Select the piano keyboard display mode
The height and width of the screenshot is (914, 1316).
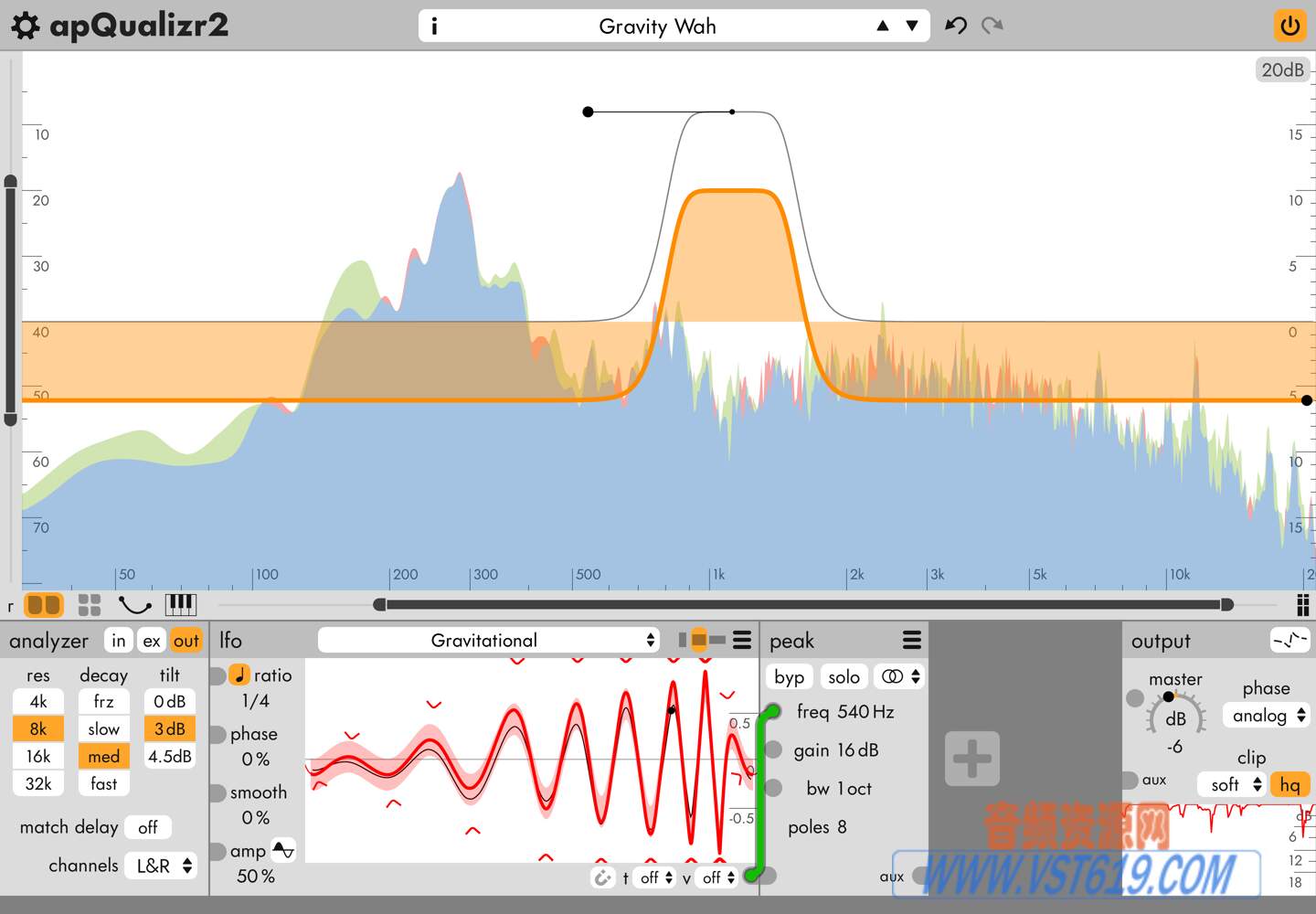pyautogui.click(x=179, y=604)
